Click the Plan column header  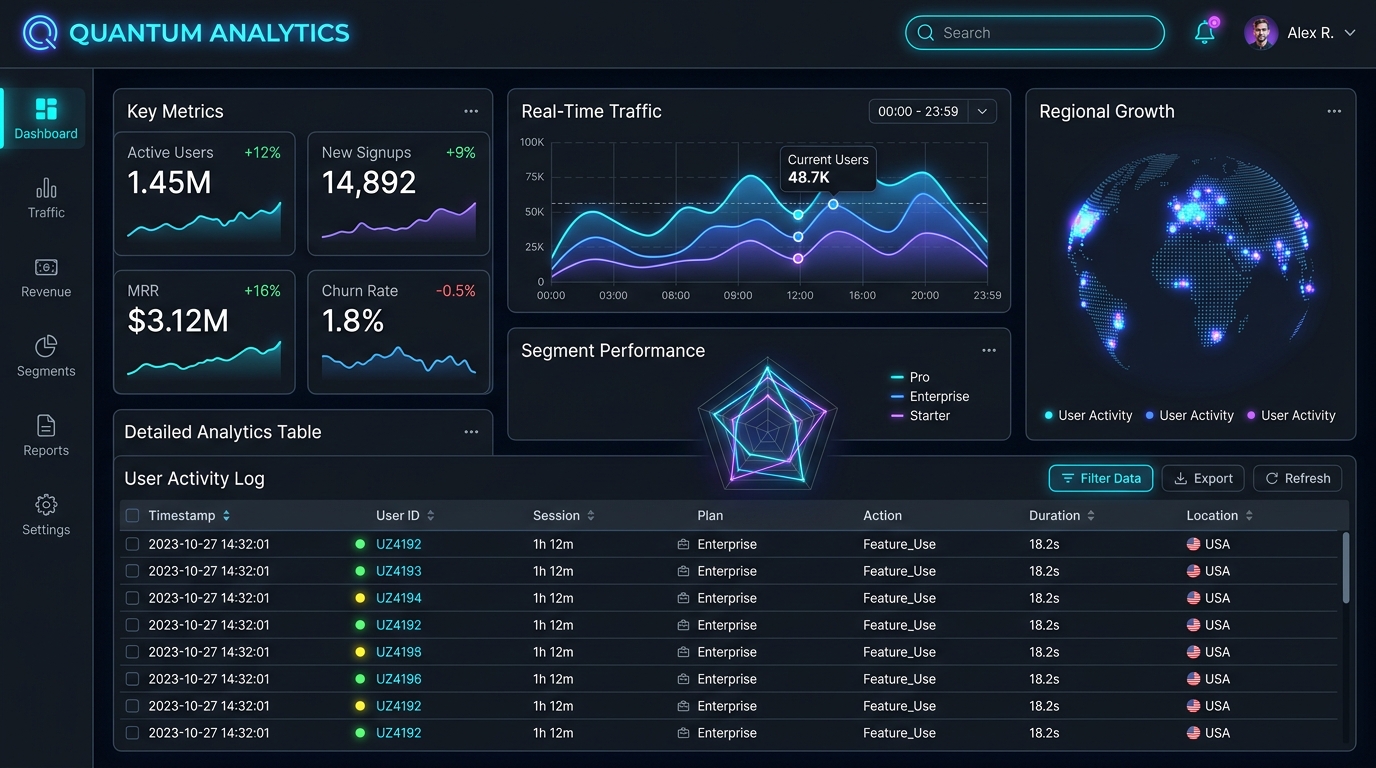(x=710, y=516)
